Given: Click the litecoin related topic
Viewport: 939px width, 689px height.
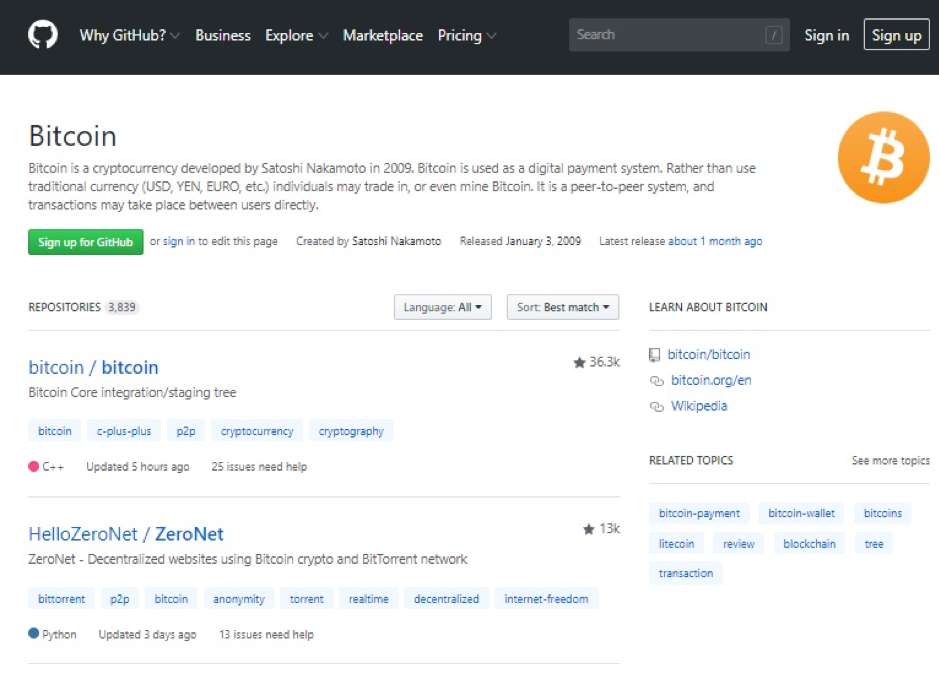Looking at the screenshot, I should (676, 544).
